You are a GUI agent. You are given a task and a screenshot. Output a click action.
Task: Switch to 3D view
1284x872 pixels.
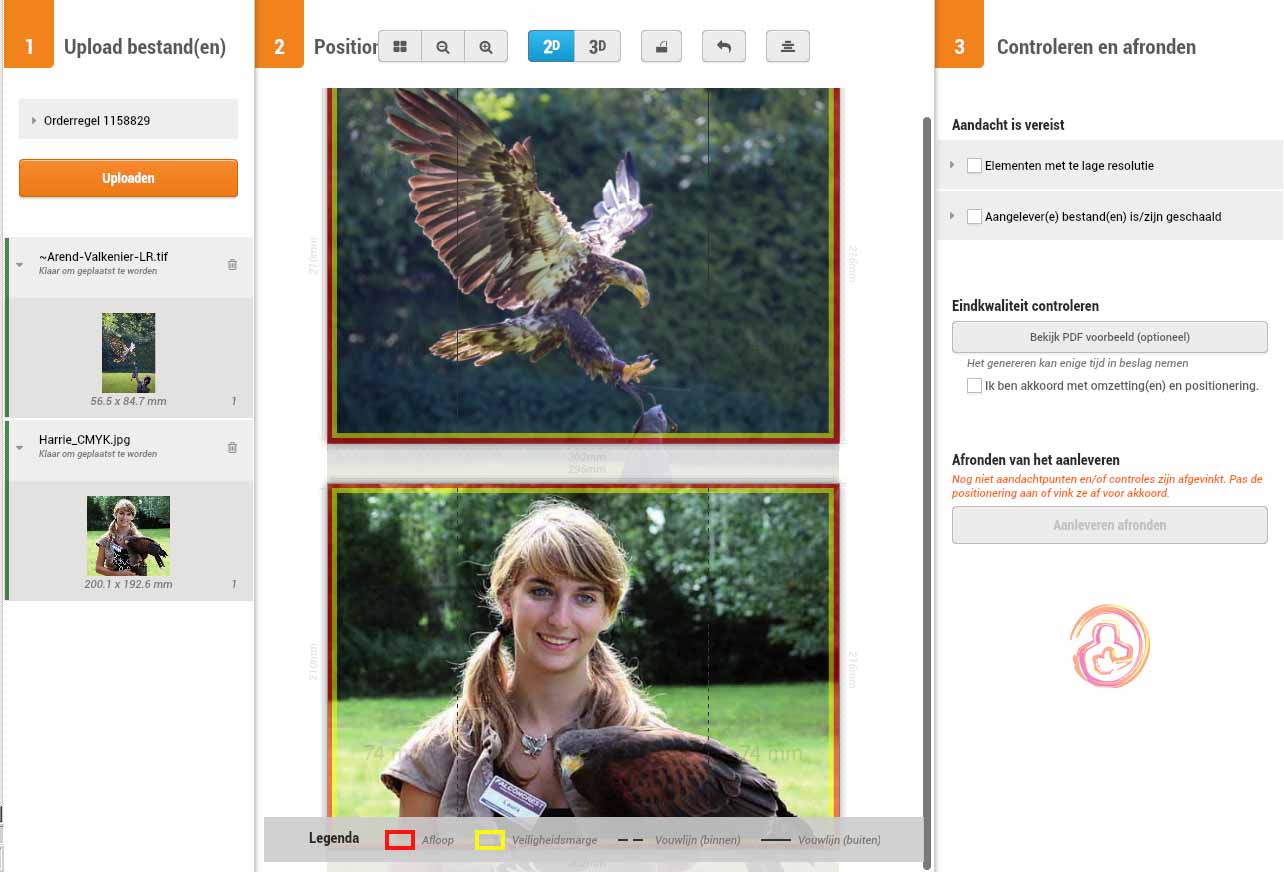tap(598, 47)
